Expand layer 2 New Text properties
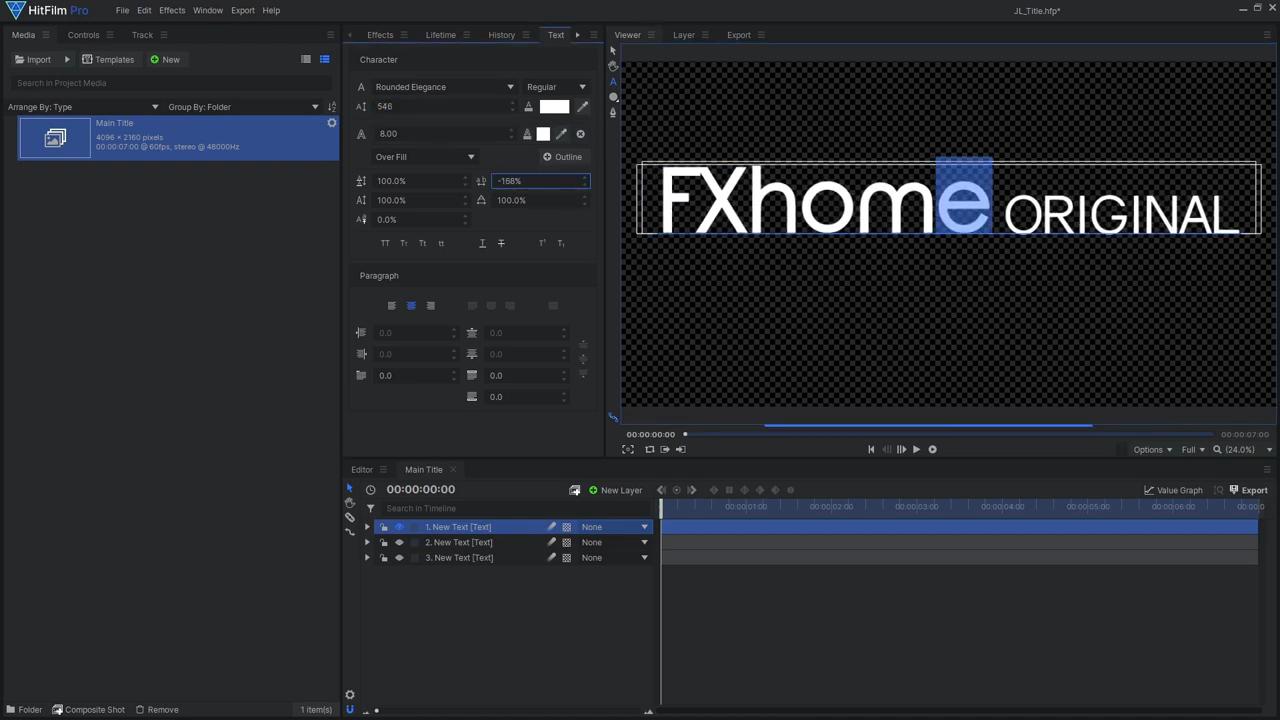This screenshot has width=1280, height=720. pyautogui.click(x=367, y=542)
